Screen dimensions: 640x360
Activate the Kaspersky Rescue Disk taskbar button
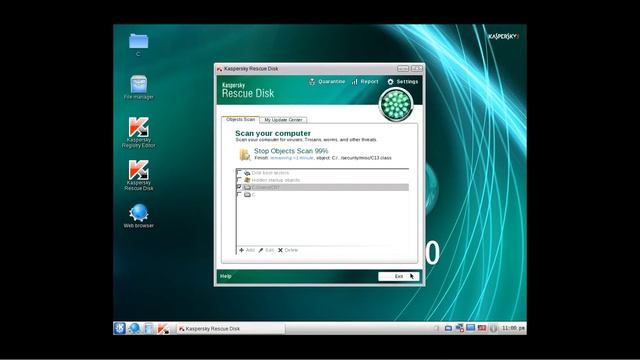tap(231, 329)
